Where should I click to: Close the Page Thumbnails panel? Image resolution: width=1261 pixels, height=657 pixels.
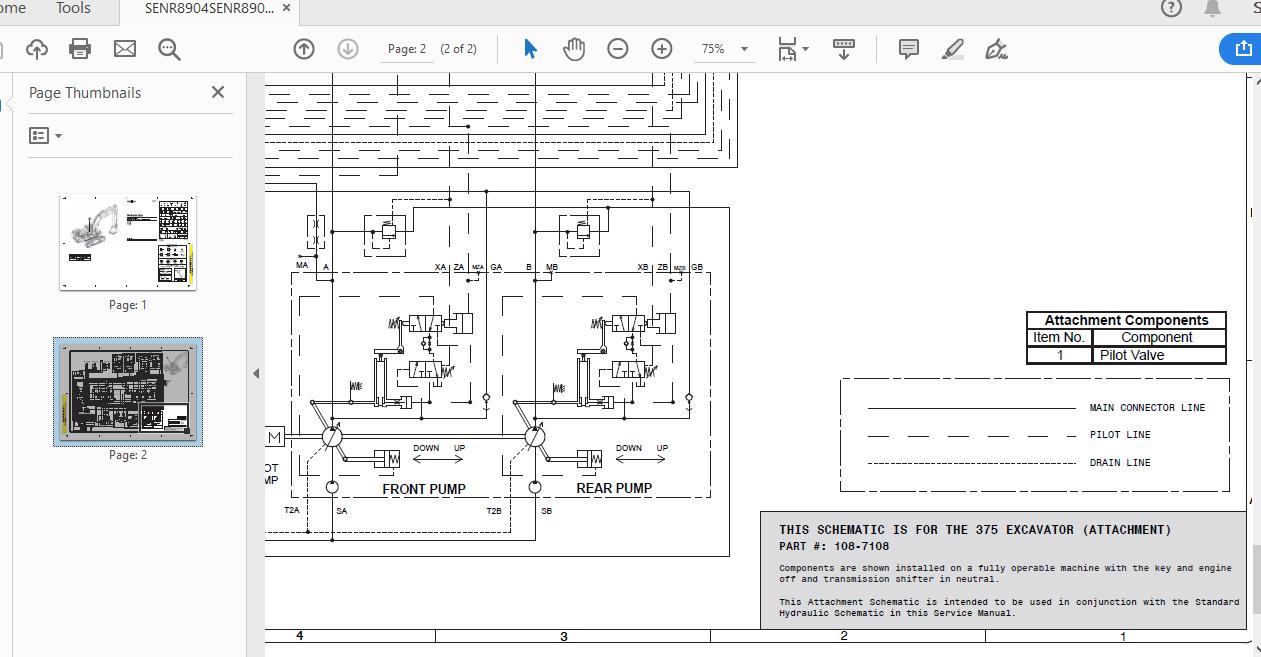218,92
